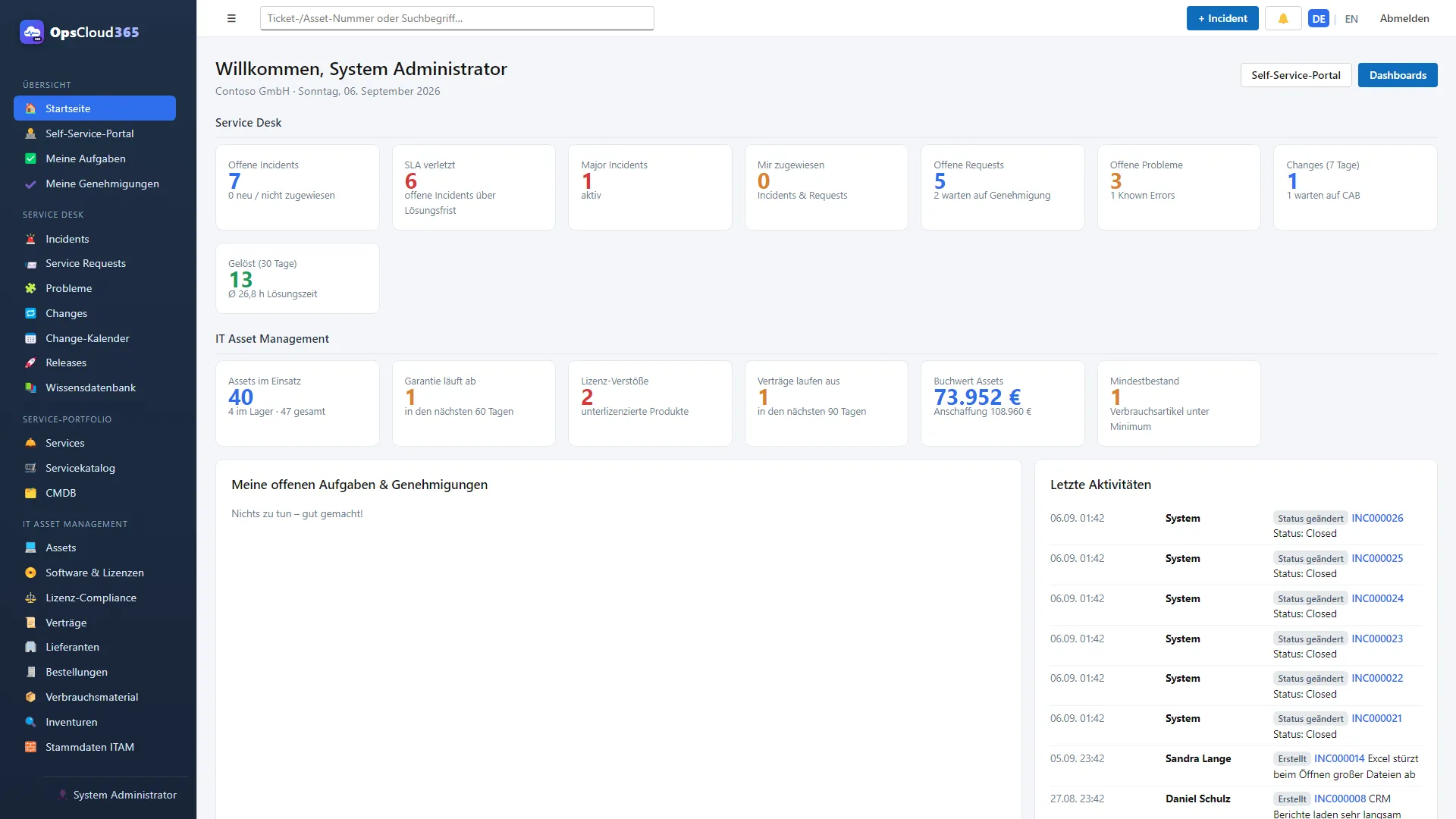This screenshot has width=1456, height=819.
Task: Switch language to EN
Action: tap(1351, 19)
